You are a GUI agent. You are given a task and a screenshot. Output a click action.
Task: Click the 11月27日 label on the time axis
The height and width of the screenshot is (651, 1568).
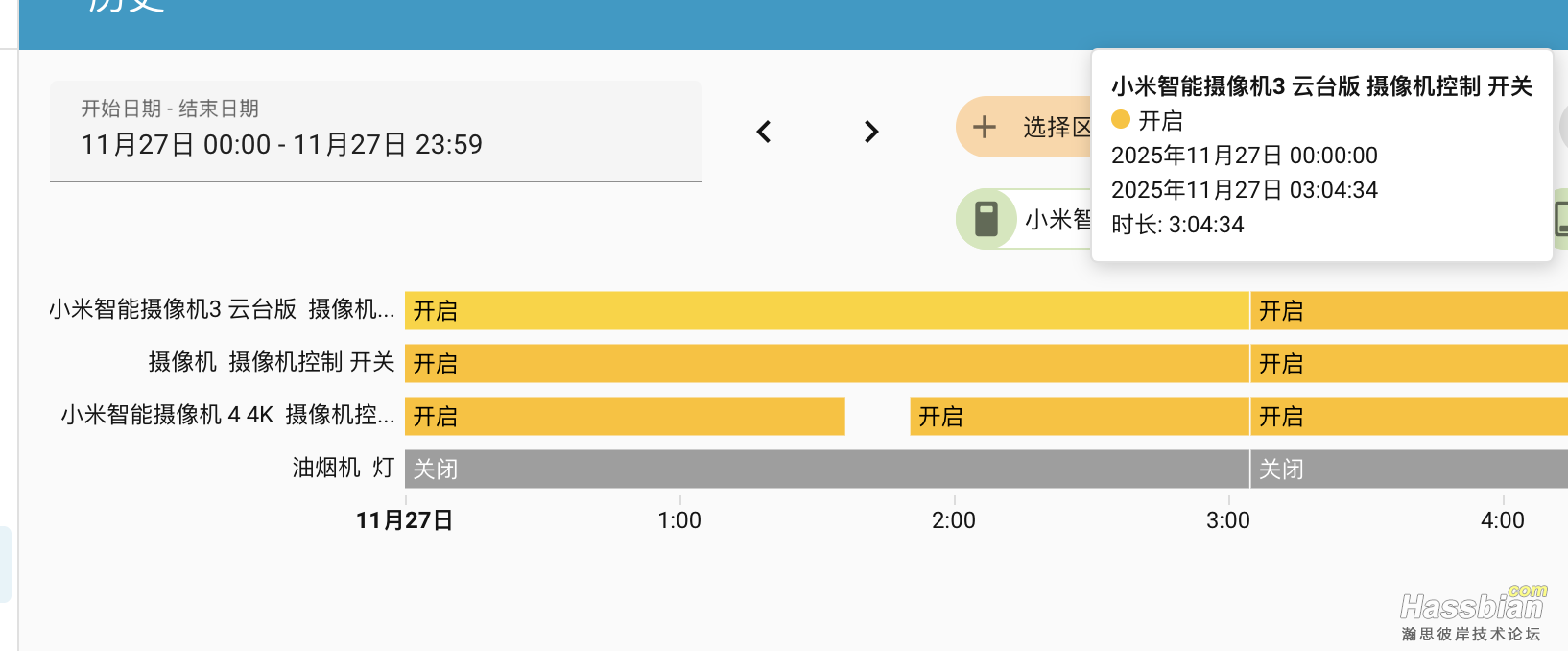pos(404,520)
